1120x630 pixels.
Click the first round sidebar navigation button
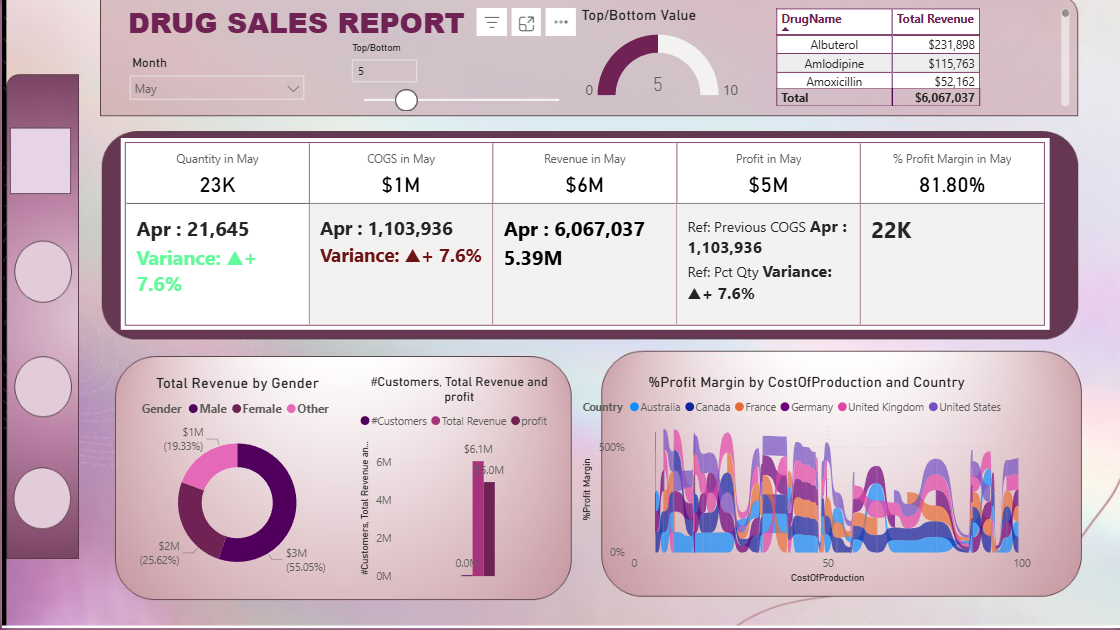pyautogui.click(x=43, y=271)
